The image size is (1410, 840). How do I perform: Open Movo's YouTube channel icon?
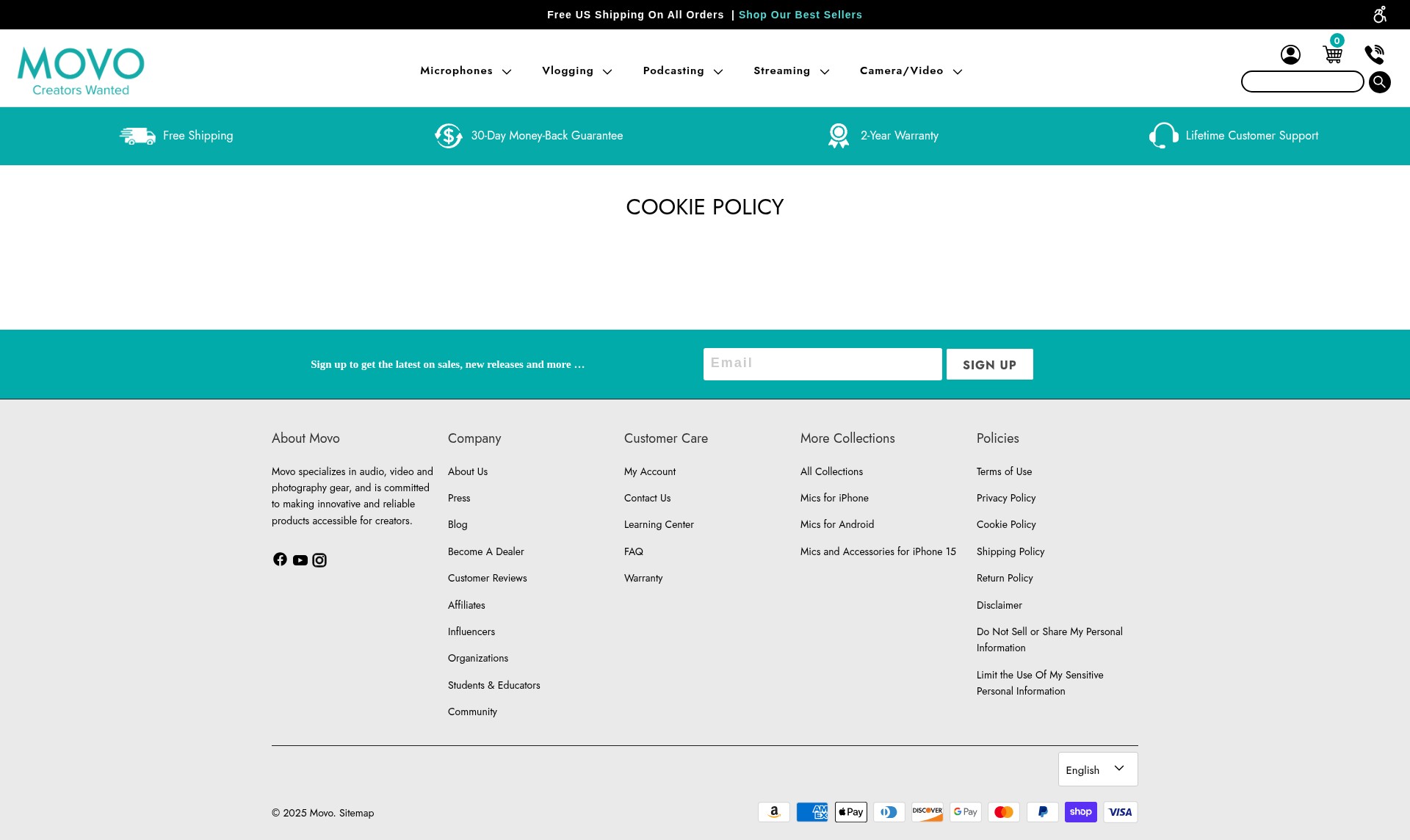pos(300,560)
